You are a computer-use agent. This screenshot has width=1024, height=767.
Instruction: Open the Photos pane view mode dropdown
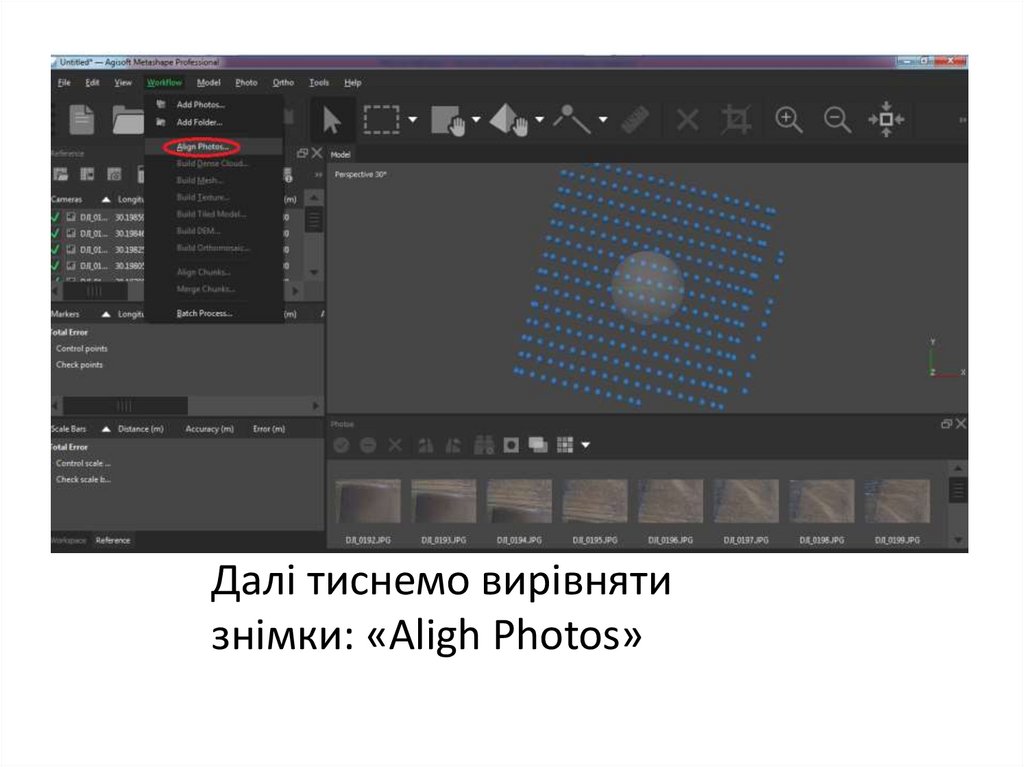[x=585, y=443]
